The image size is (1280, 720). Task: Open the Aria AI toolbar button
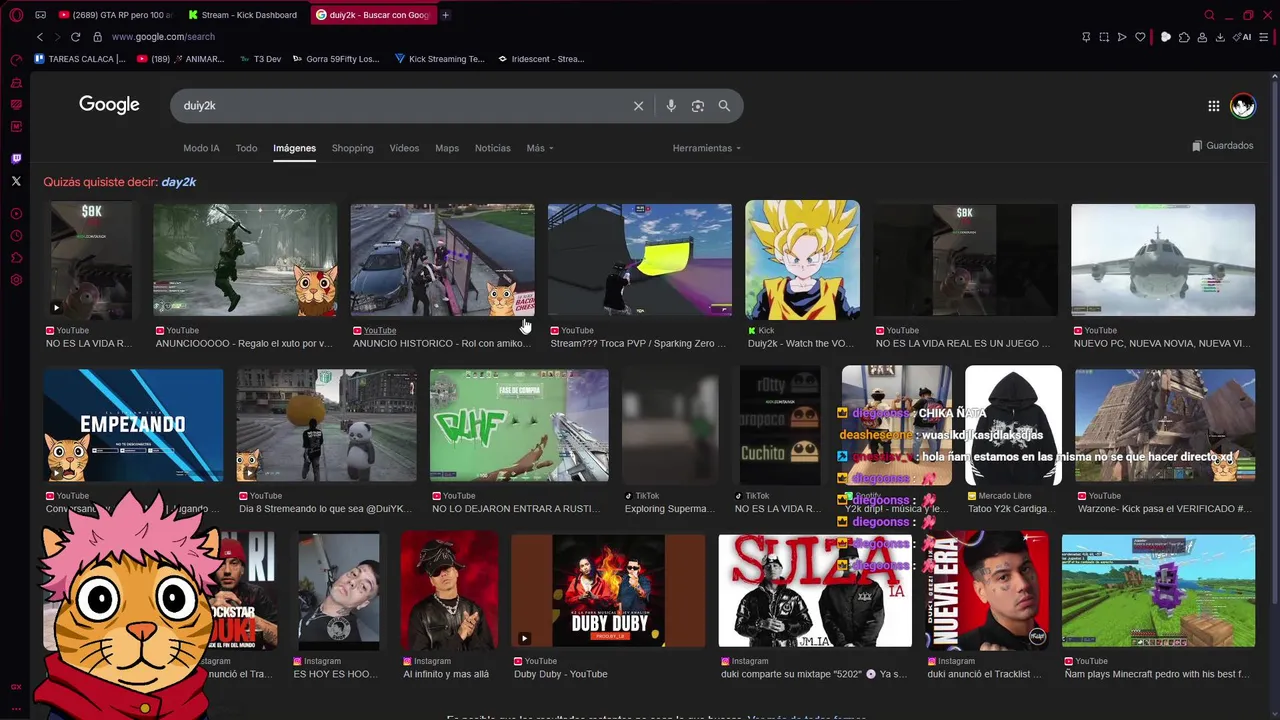tap(1244, 37)
